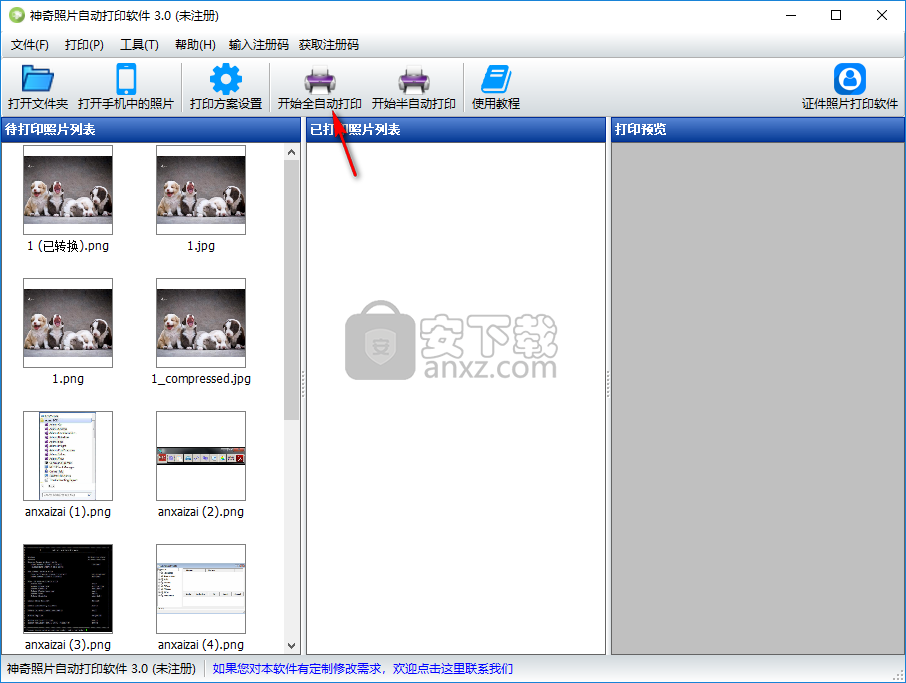Start full automatic printing 开始全自动打印
The image size is (906, 683).
point(320,87)
